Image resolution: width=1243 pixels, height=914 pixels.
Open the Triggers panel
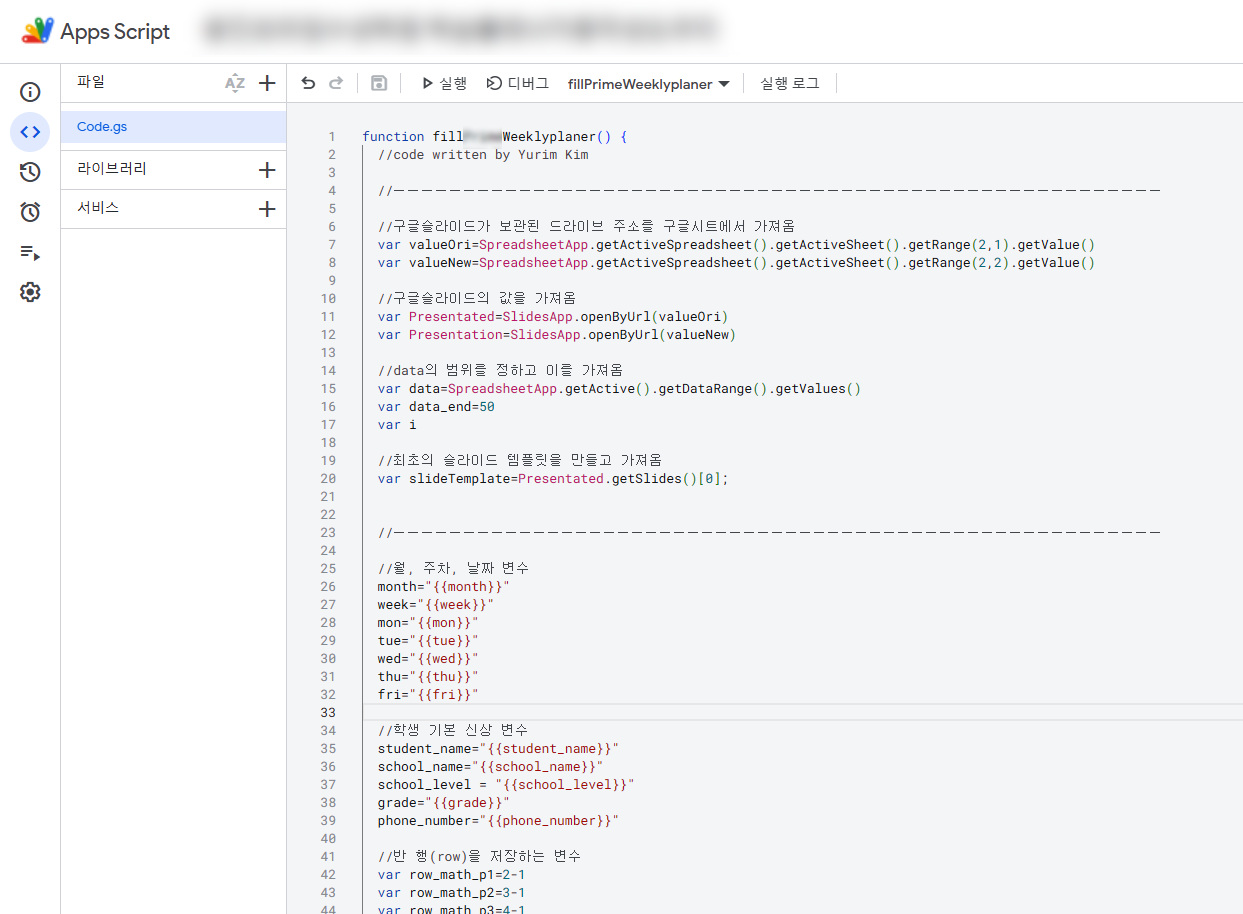point(30,212)
